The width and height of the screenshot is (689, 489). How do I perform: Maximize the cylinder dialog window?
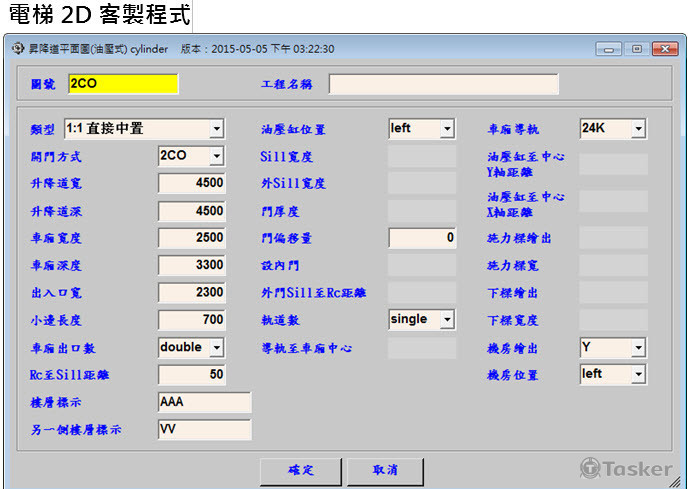tap(636, 49)
